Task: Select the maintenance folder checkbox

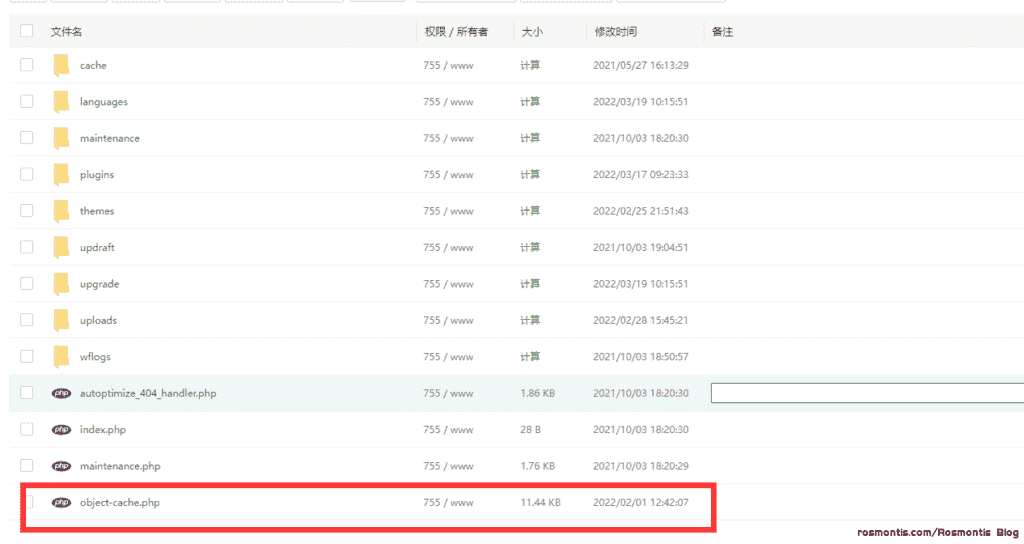Action: pos(27,138)
